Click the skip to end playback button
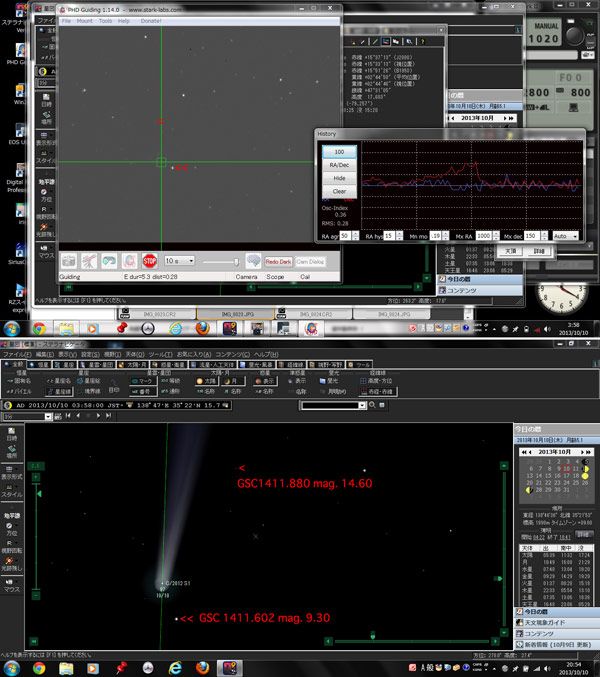The image size is (600, 677). click(108, 415)
